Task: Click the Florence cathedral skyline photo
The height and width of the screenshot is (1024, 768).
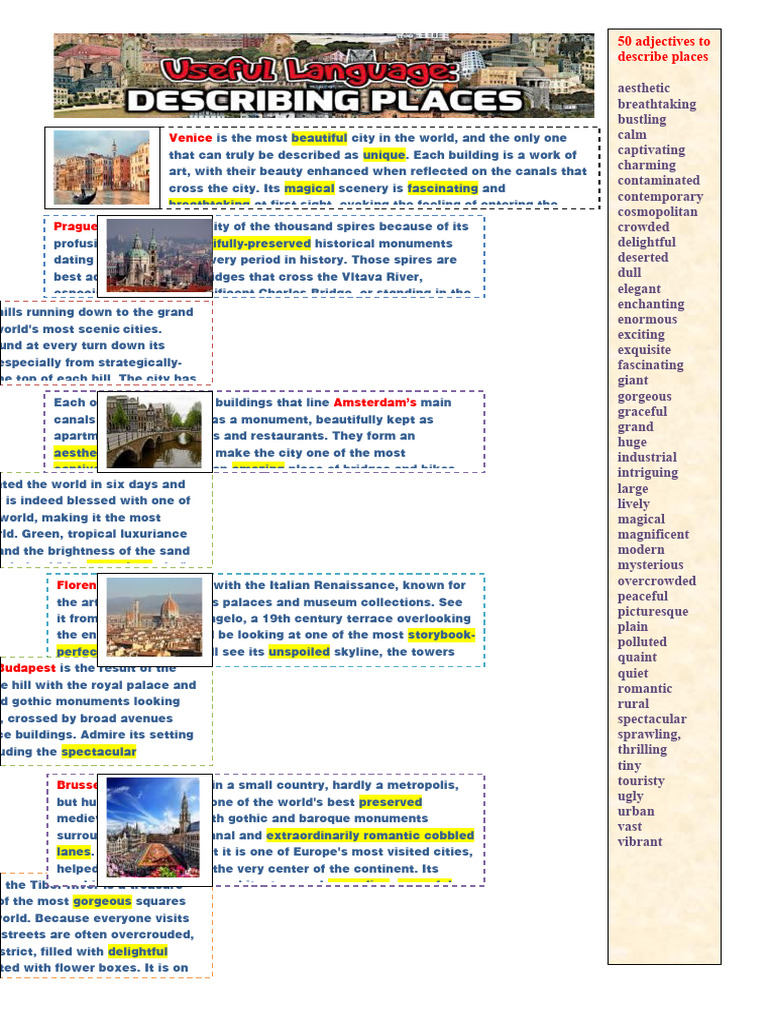Action: pyautogui.click(x=155, y=618)
